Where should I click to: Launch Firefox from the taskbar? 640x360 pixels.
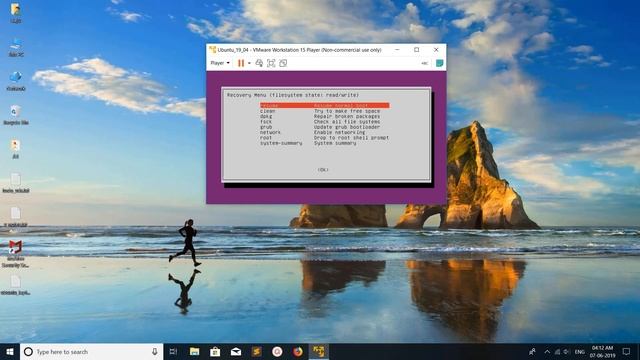pos(298,351)
